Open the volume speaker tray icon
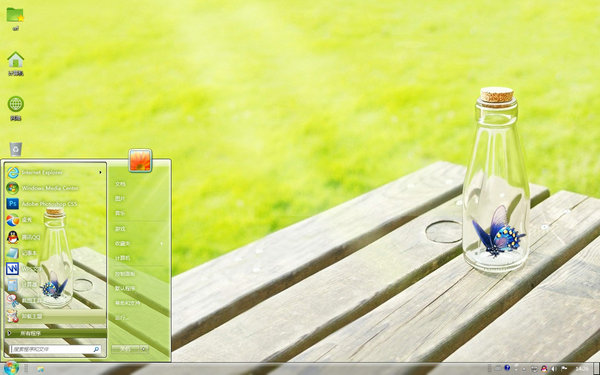The height and width of the screenshot is (375, 600). coord(554,369)
